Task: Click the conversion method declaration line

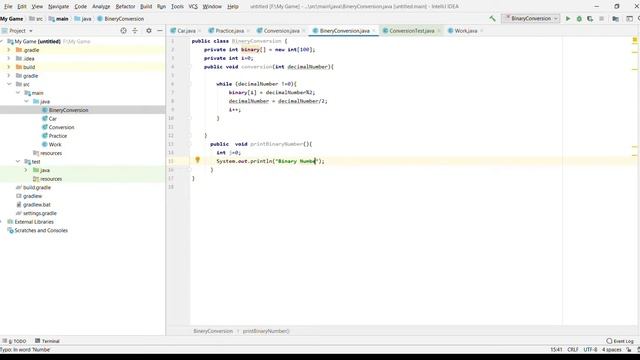Action: coord(269,67)
